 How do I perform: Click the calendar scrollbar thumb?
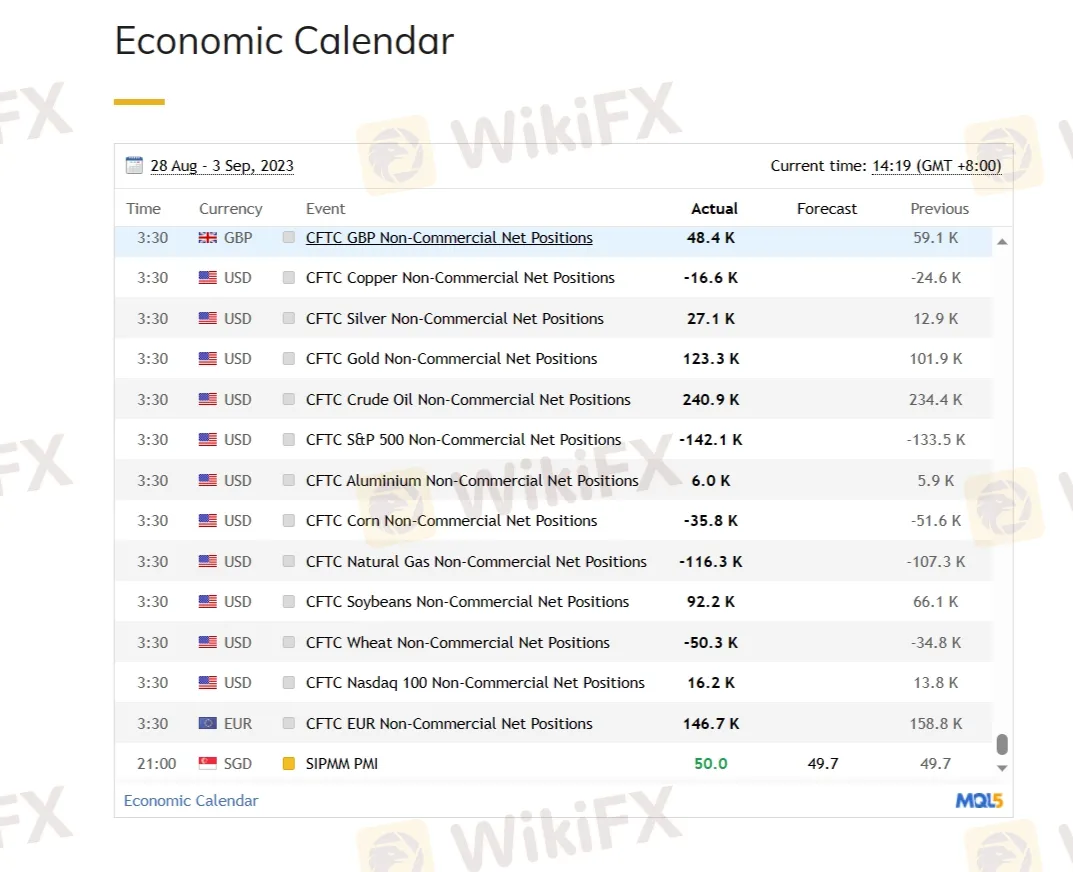coord(1002,744)
